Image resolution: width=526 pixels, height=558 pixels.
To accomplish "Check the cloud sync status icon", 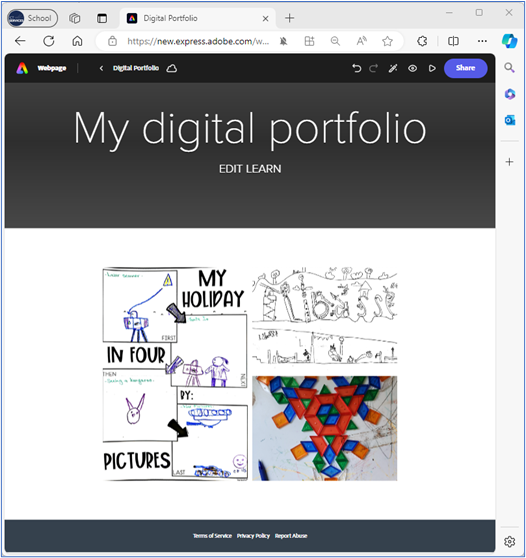I will (x=172, y=68).
